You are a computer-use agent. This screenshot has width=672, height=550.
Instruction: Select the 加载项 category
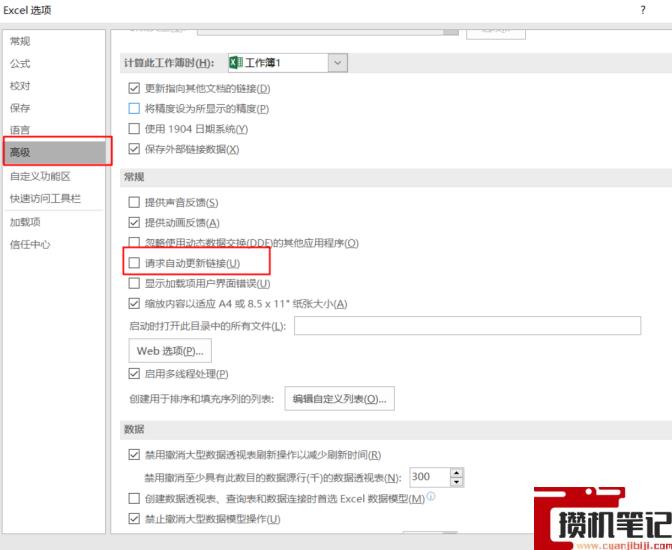[25, 222]
